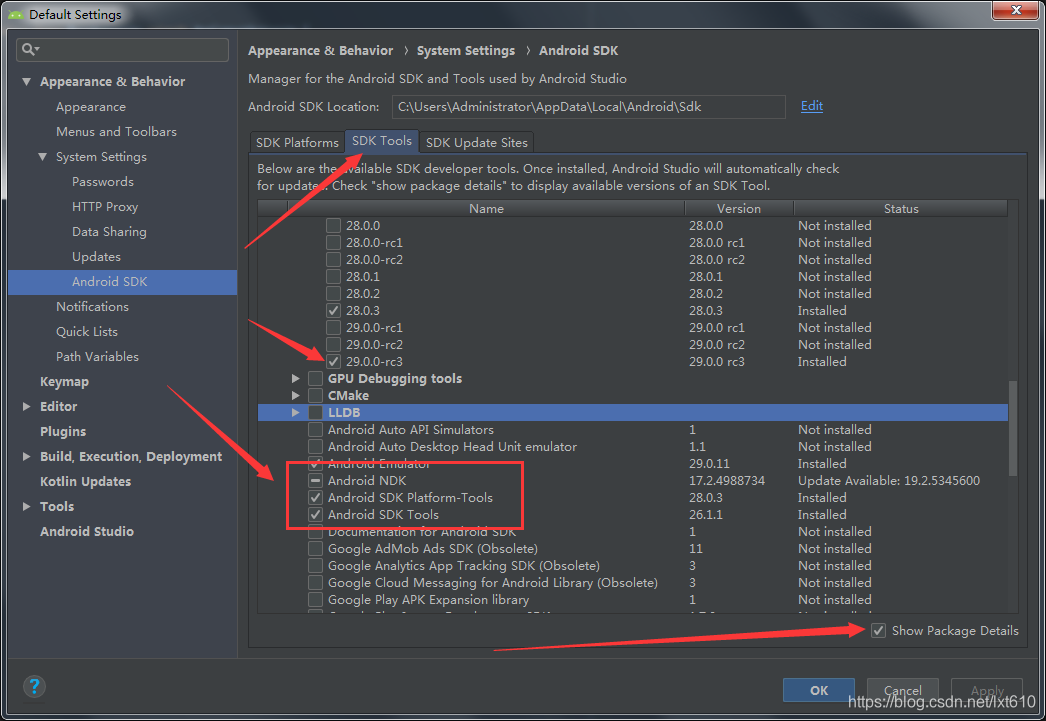
Task: Toggle the 28.0.0 version checkbox
Action: pyautogui.click(x=334, y=225)
